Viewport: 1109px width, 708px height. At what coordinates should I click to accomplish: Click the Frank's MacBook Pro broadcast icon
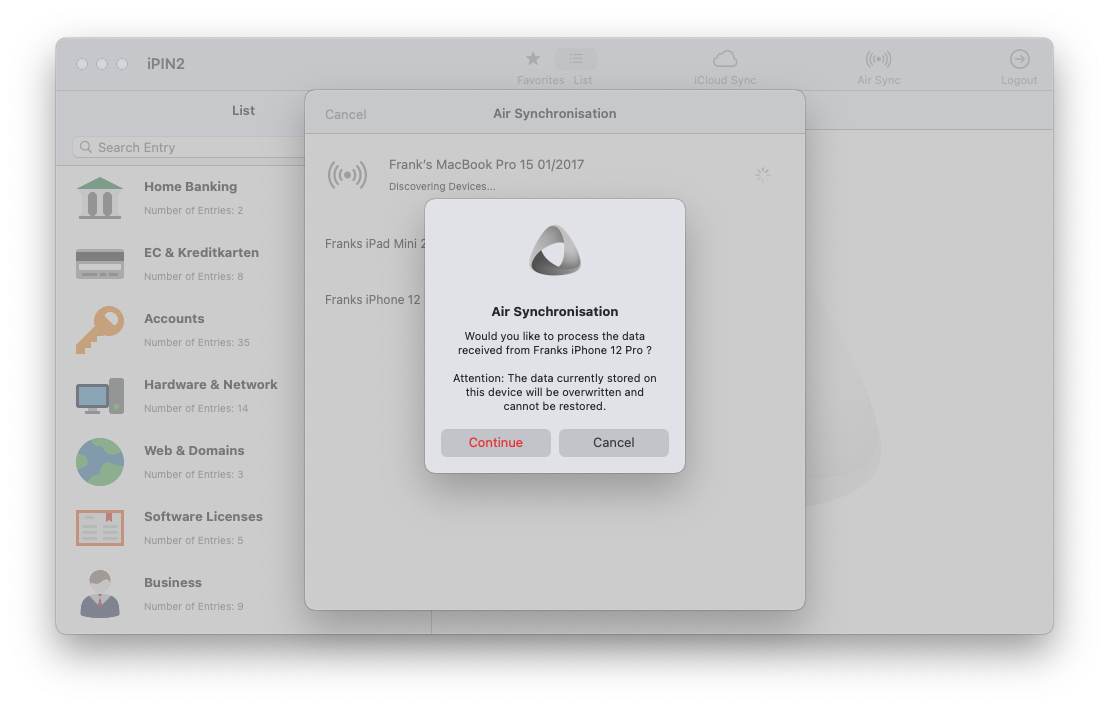pyautogui.click(x=347, y=175)
